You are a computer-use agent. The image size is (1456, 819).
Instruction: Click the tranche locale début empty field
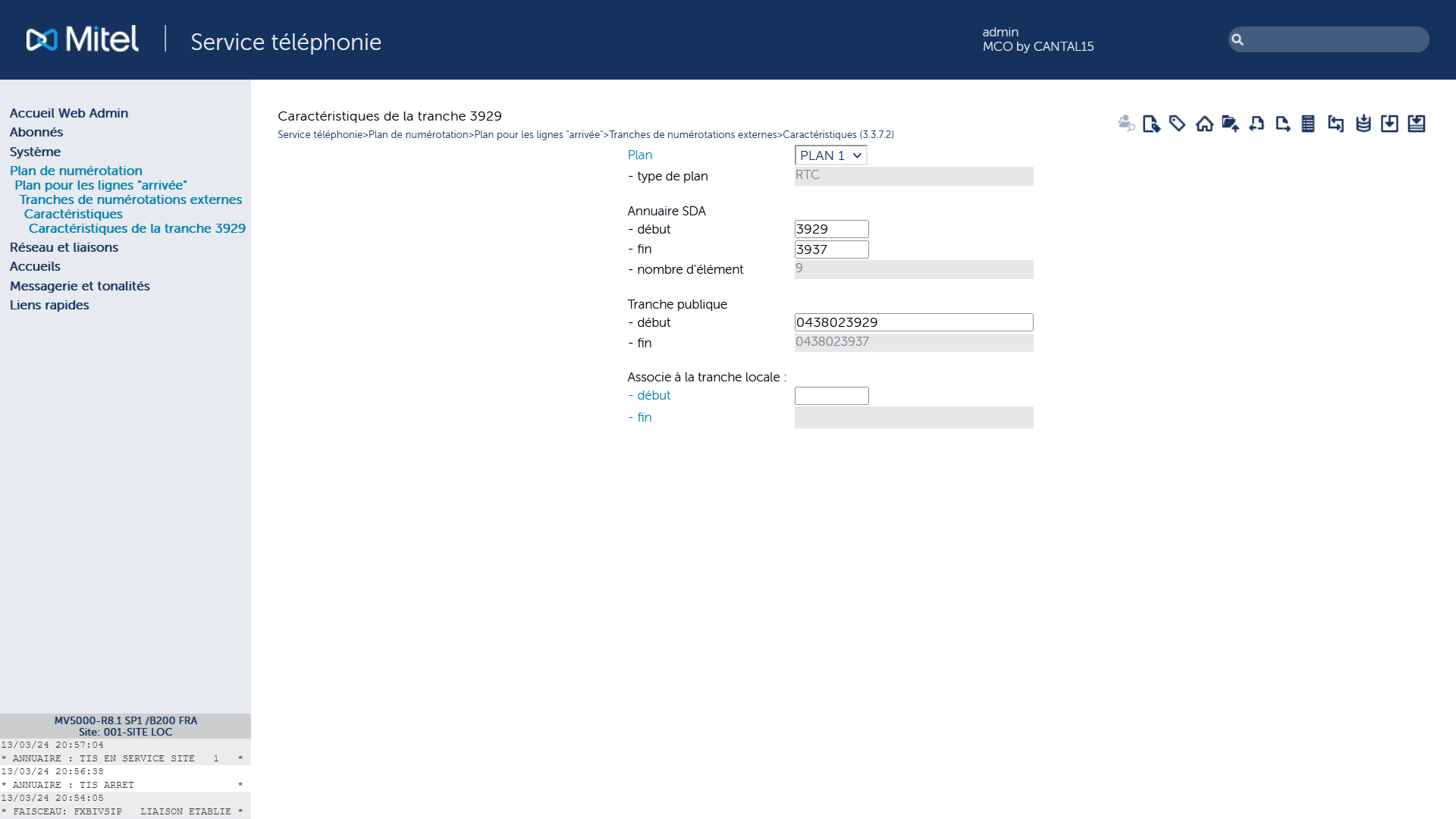tap(831, 396)
